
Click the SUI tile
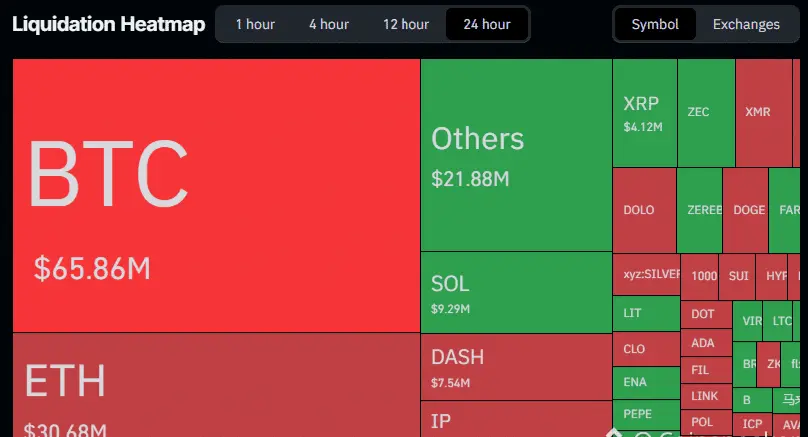tap(738, 275)
